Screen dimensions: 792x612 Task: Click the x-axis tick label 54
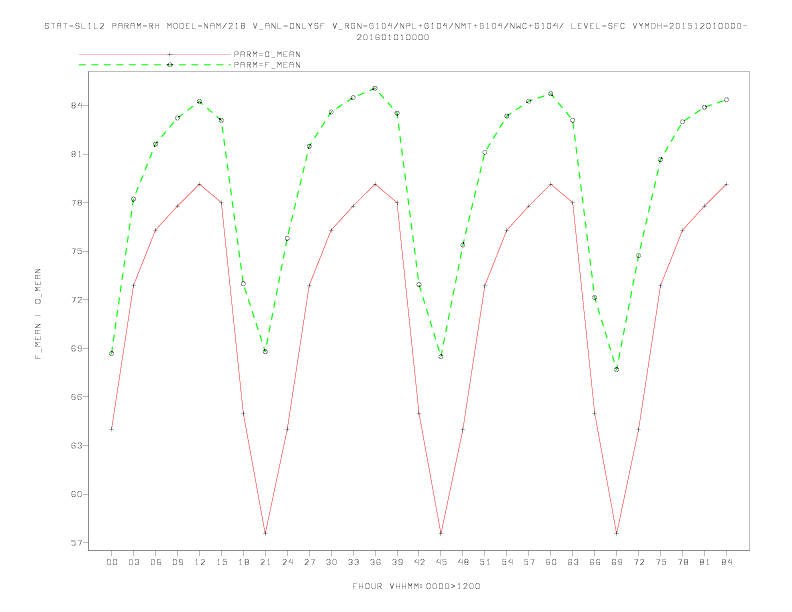pyautogui.click(x=507, y=562)
